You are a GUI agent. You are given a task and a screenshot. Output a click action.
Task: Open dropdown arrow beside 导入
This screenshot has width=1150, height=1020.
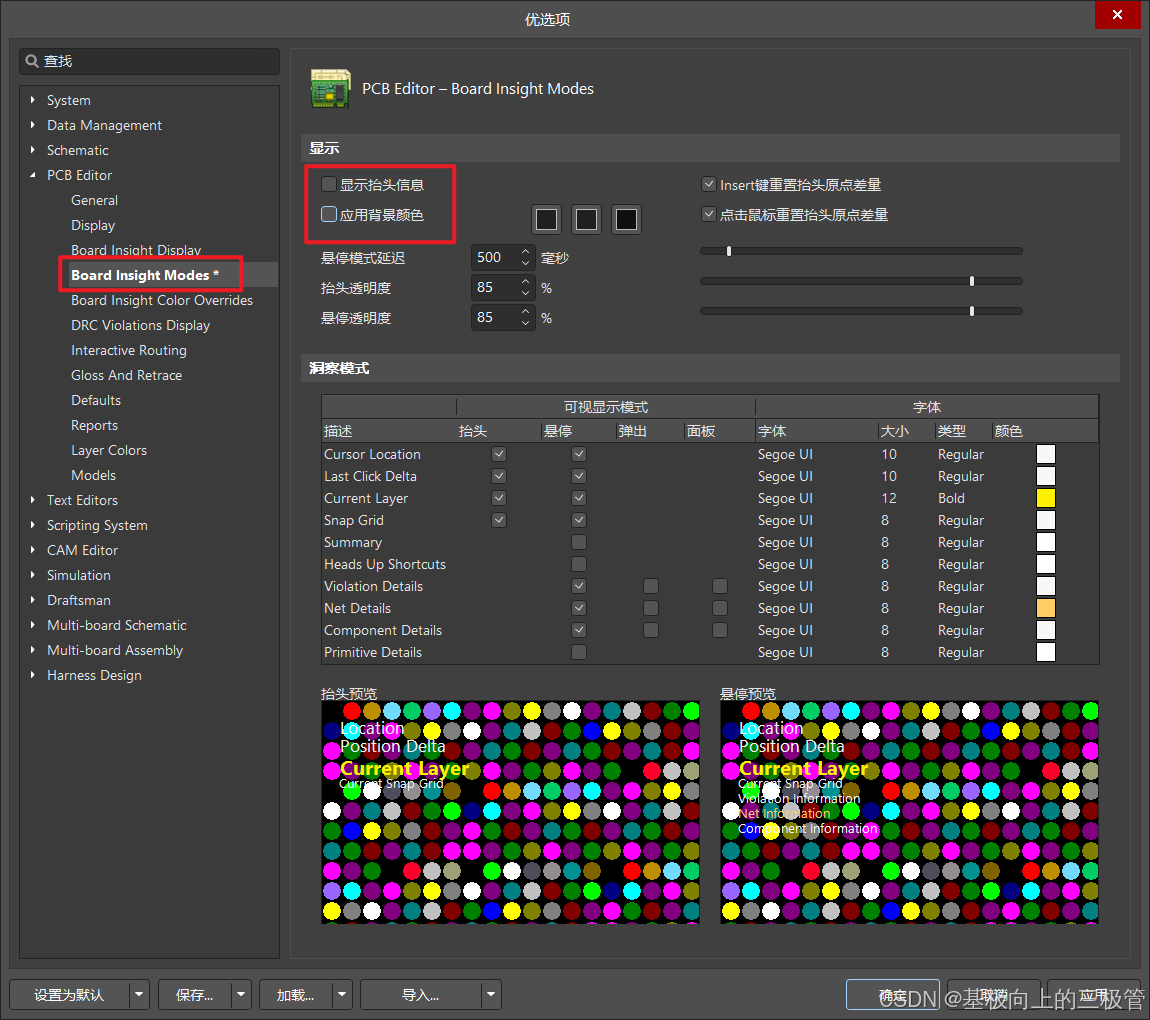click(x=491, y=995)
